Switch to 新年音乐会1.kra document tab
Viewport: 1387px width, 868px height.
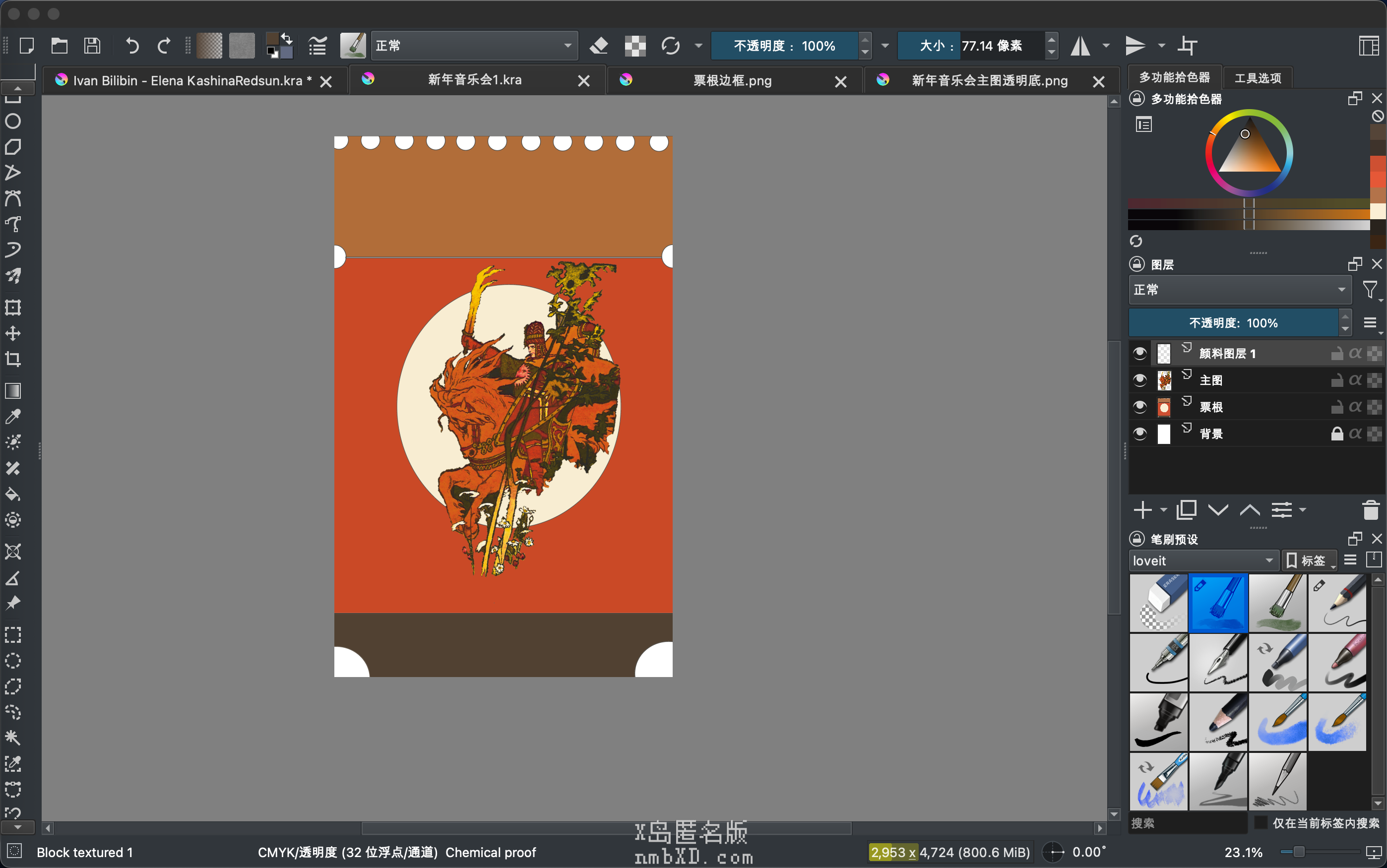475,80
